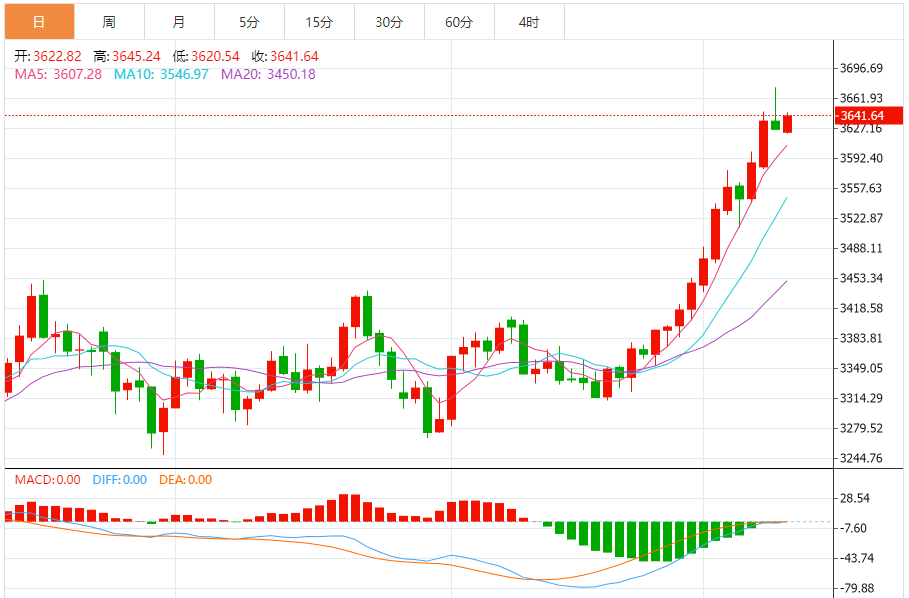Open the 60分 timeframe tab

[459, 21]
